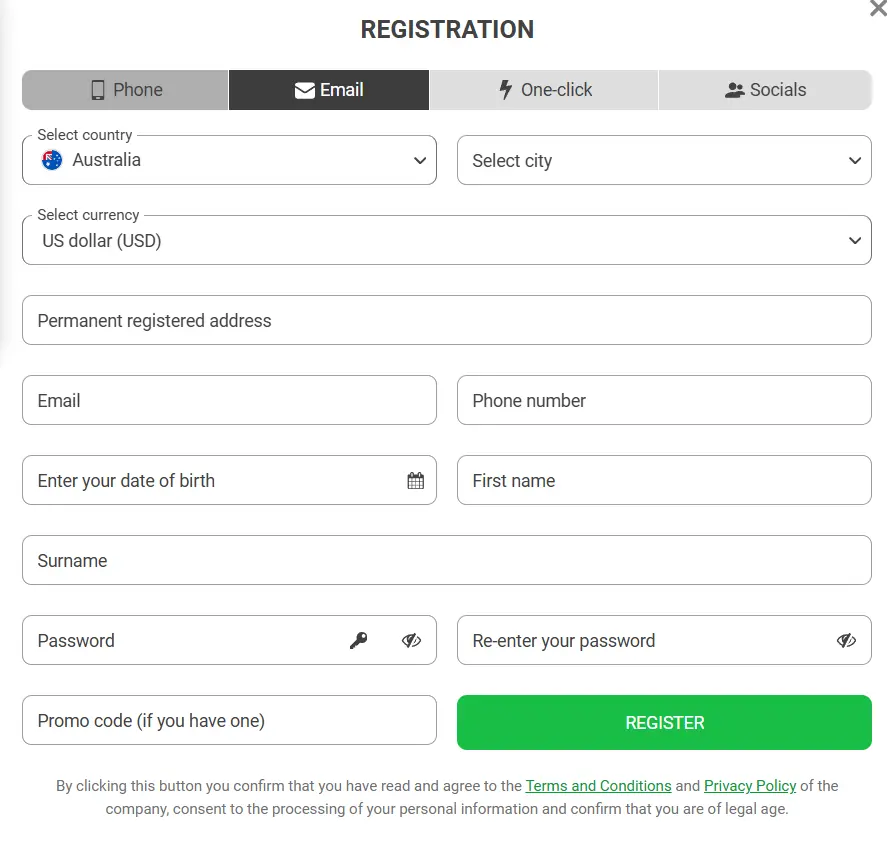Open the Terms and Conditions link
The width and height of the screenshot is (893, 849).
(598, 786)
